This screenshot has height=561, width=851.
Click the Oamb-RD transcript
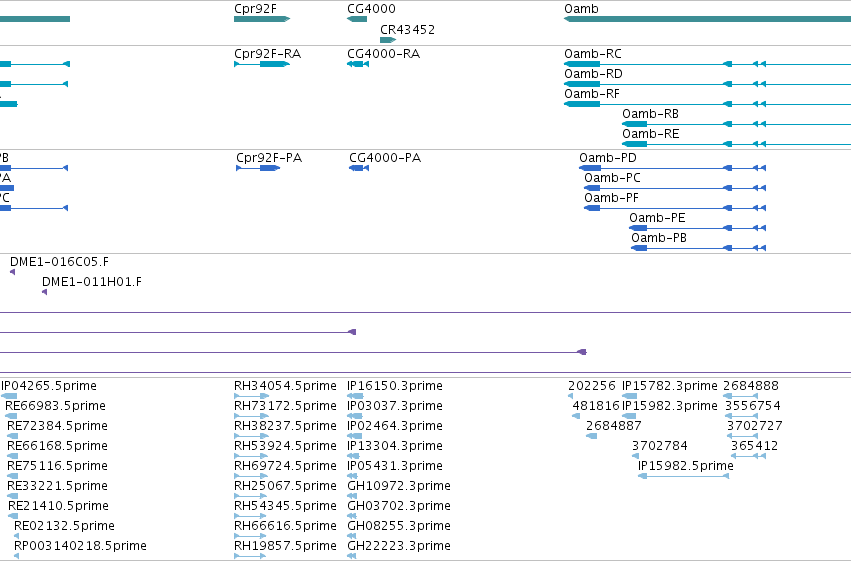coord(708,84)
